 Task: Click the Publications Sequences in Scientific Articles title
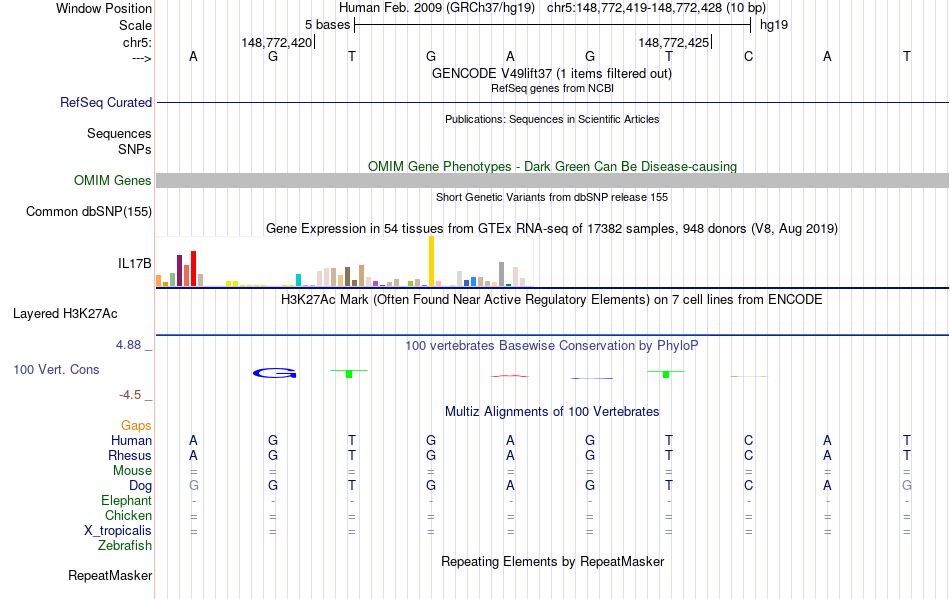[x=552, y=119]
